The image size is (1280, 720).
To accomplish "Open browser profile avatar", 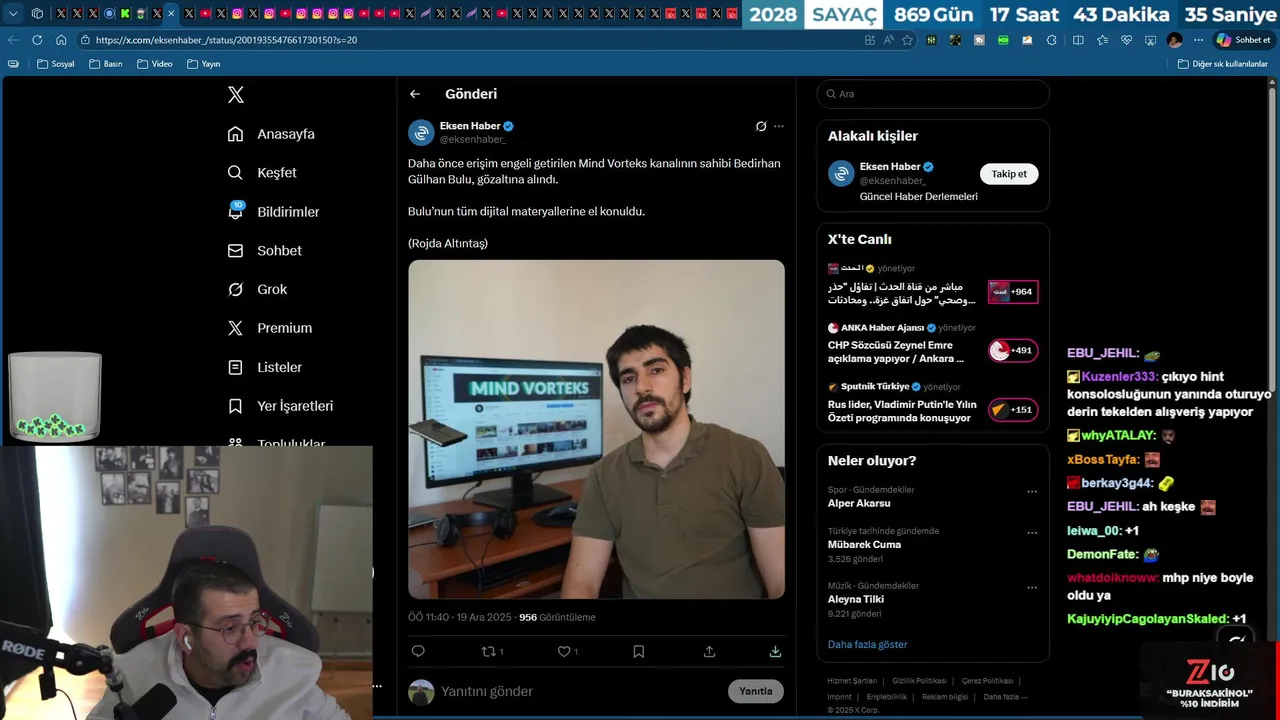I will pos(1174,40).
